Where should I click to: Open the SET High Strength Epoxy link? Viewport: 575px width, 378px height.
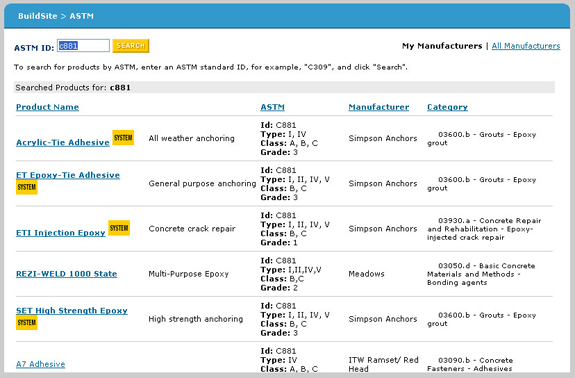(72, 311)
